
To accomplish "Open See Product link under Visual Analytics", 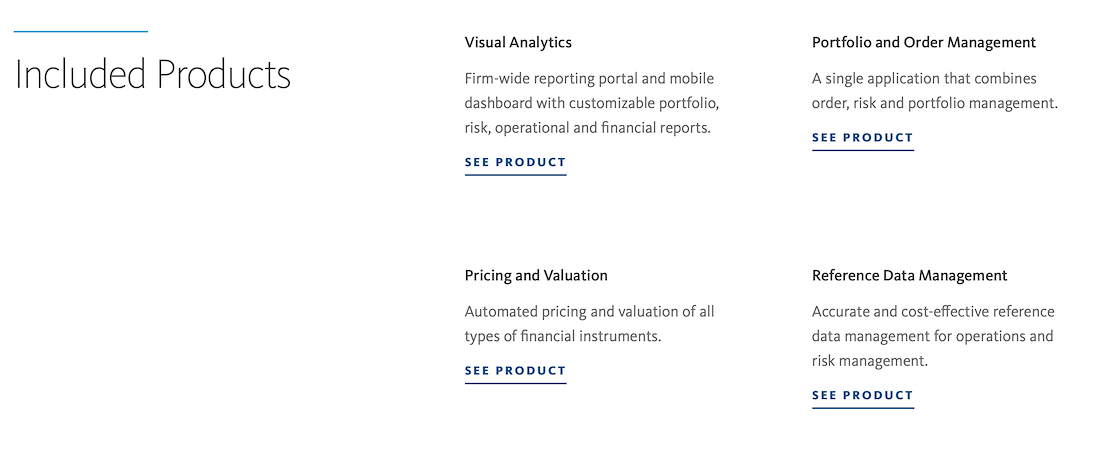I will coord(515,162).
